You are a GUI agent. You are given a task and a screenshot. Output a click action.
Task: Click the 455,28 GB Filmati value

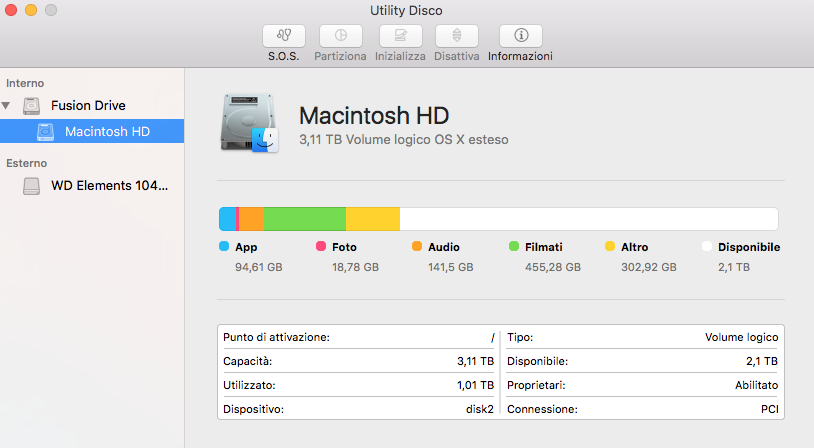(x=553, y=267)
